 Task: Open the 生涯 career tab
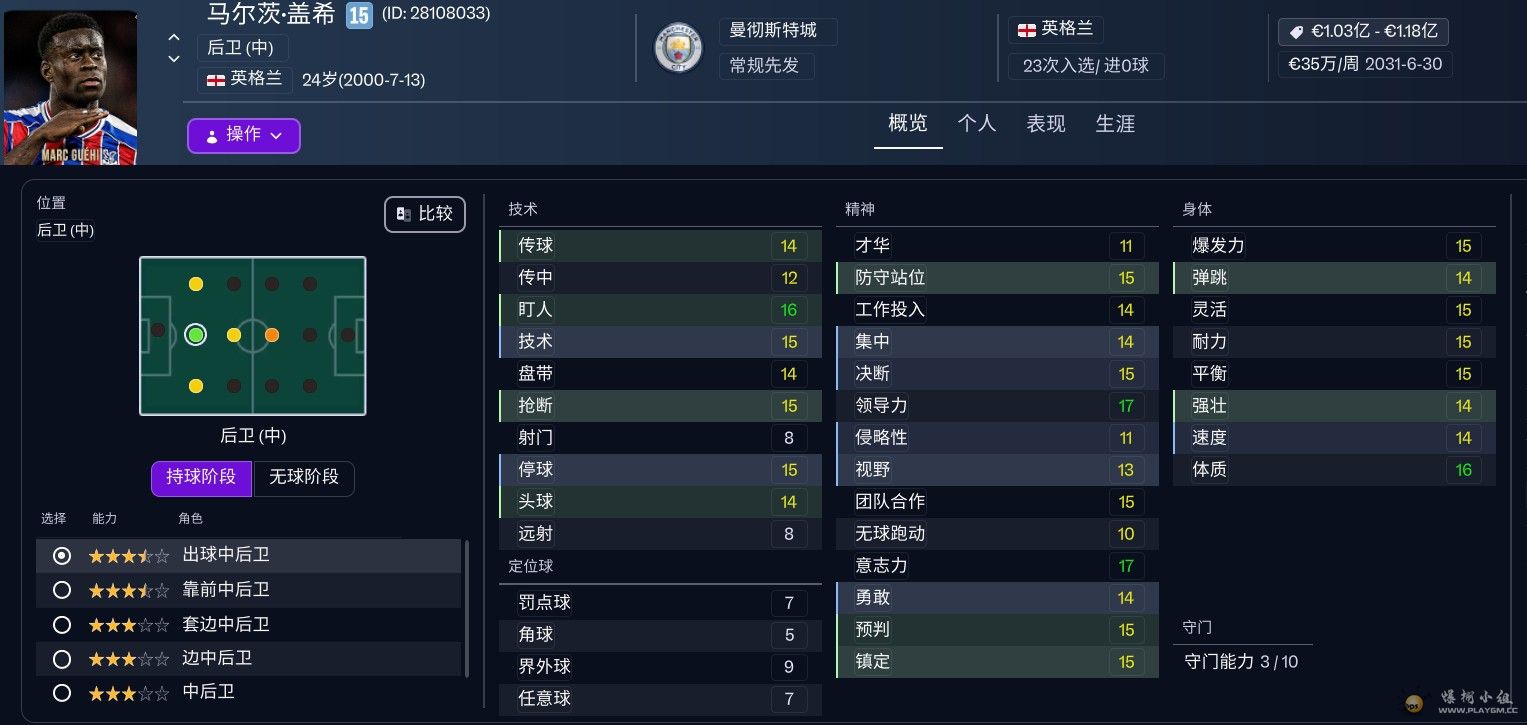tap(1115, 124)
